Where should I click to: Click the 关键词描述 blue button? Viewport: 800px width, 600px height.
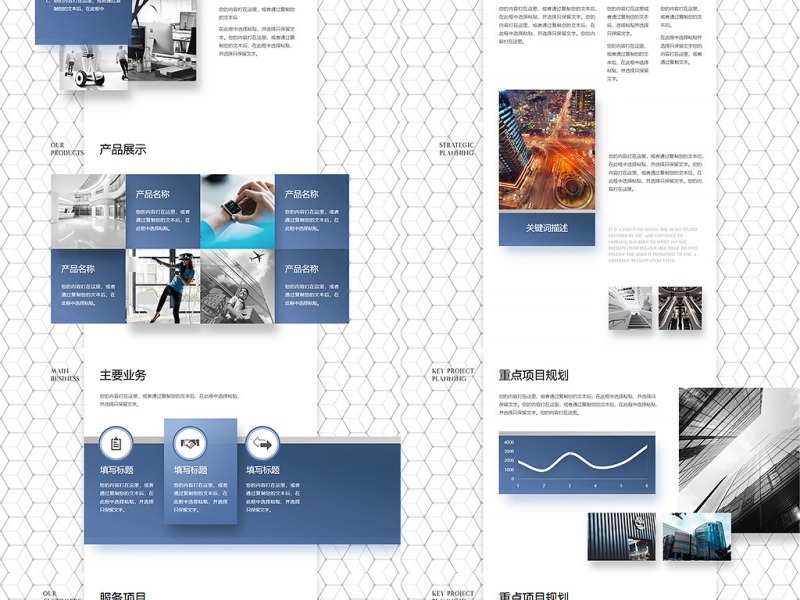[x=546, y=228]
